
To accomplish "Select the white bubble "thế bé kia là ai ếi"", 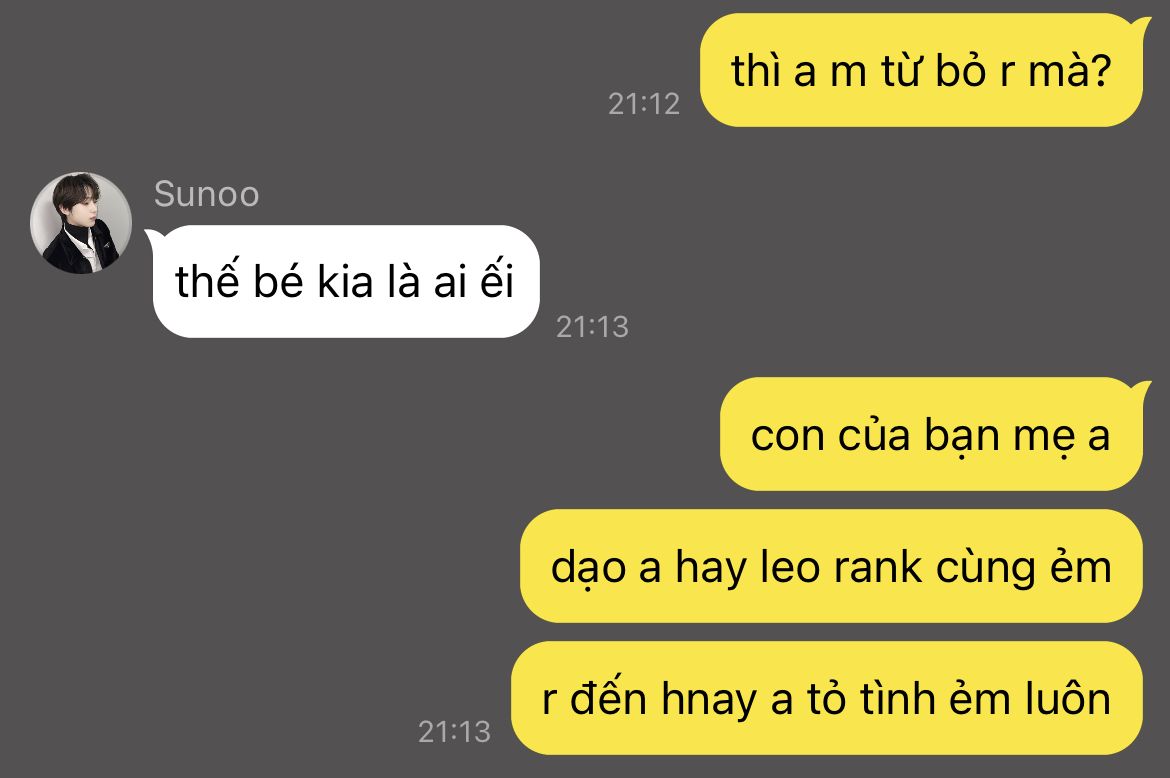I will click(346, 281).
